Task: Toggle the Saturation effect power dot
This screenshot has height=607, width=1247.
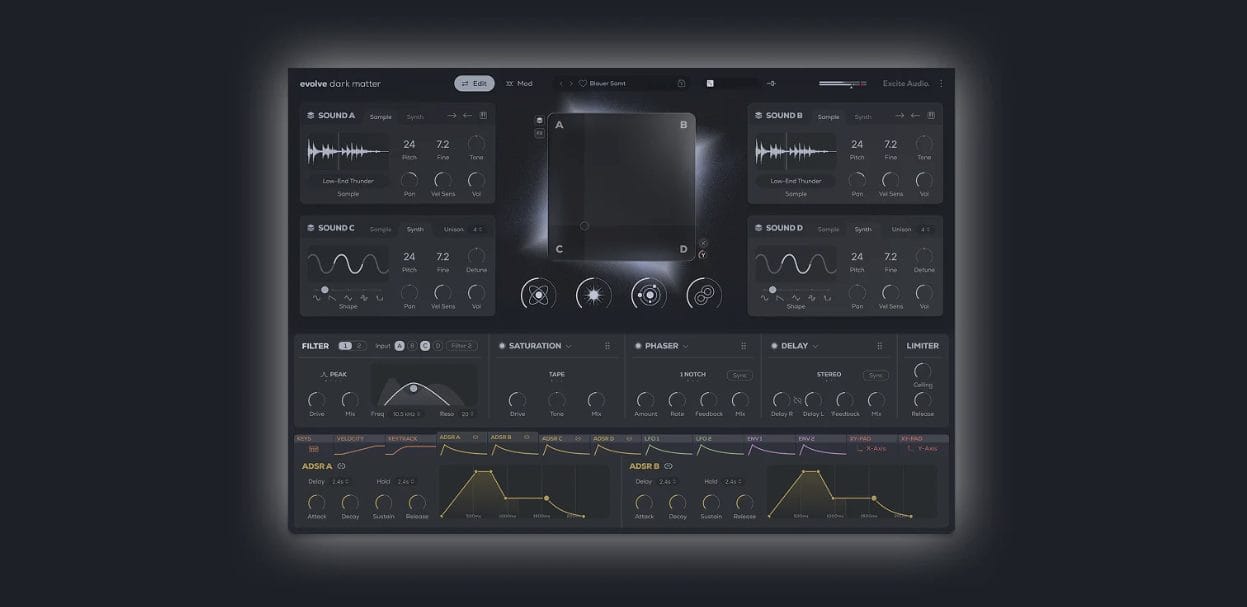Action: tap(502, 346)
